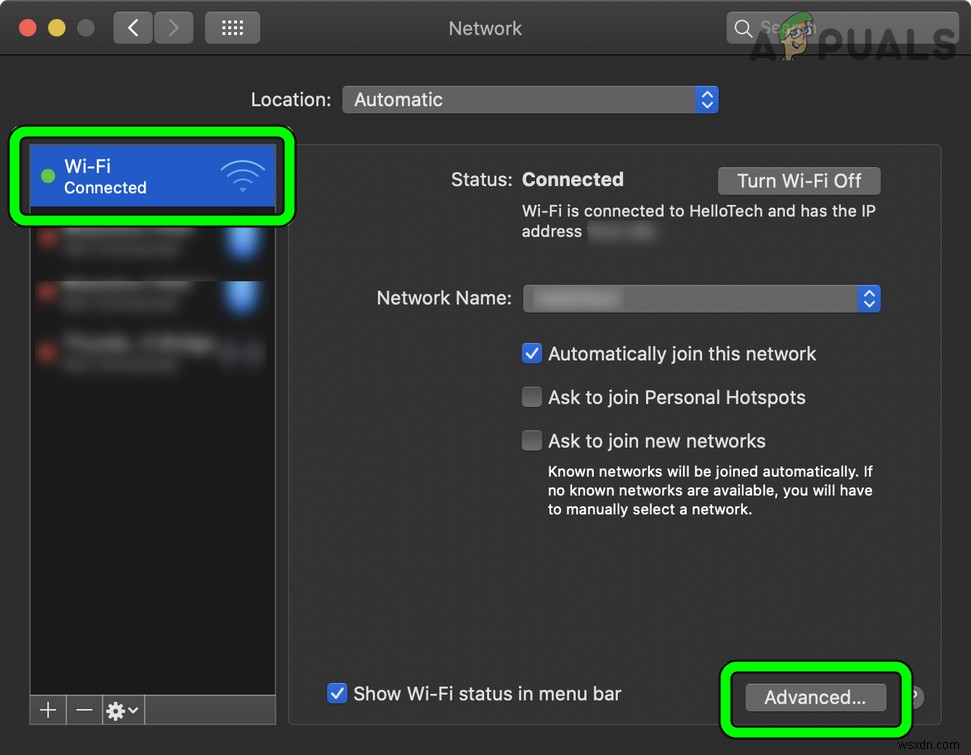Select the Wi-Fi signal icon in sidebar
The width and height of the screenshot is (971, 755).
[x=243, y=175]
